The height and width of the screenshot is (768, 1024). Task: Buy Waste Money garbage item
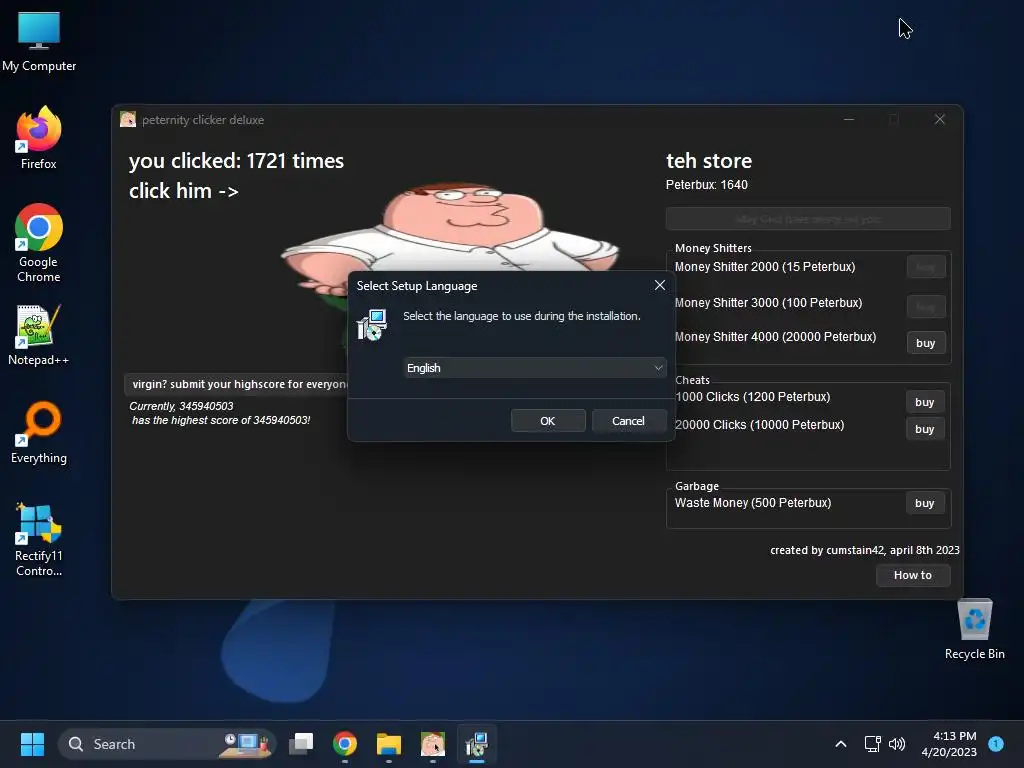click(925, 503)
